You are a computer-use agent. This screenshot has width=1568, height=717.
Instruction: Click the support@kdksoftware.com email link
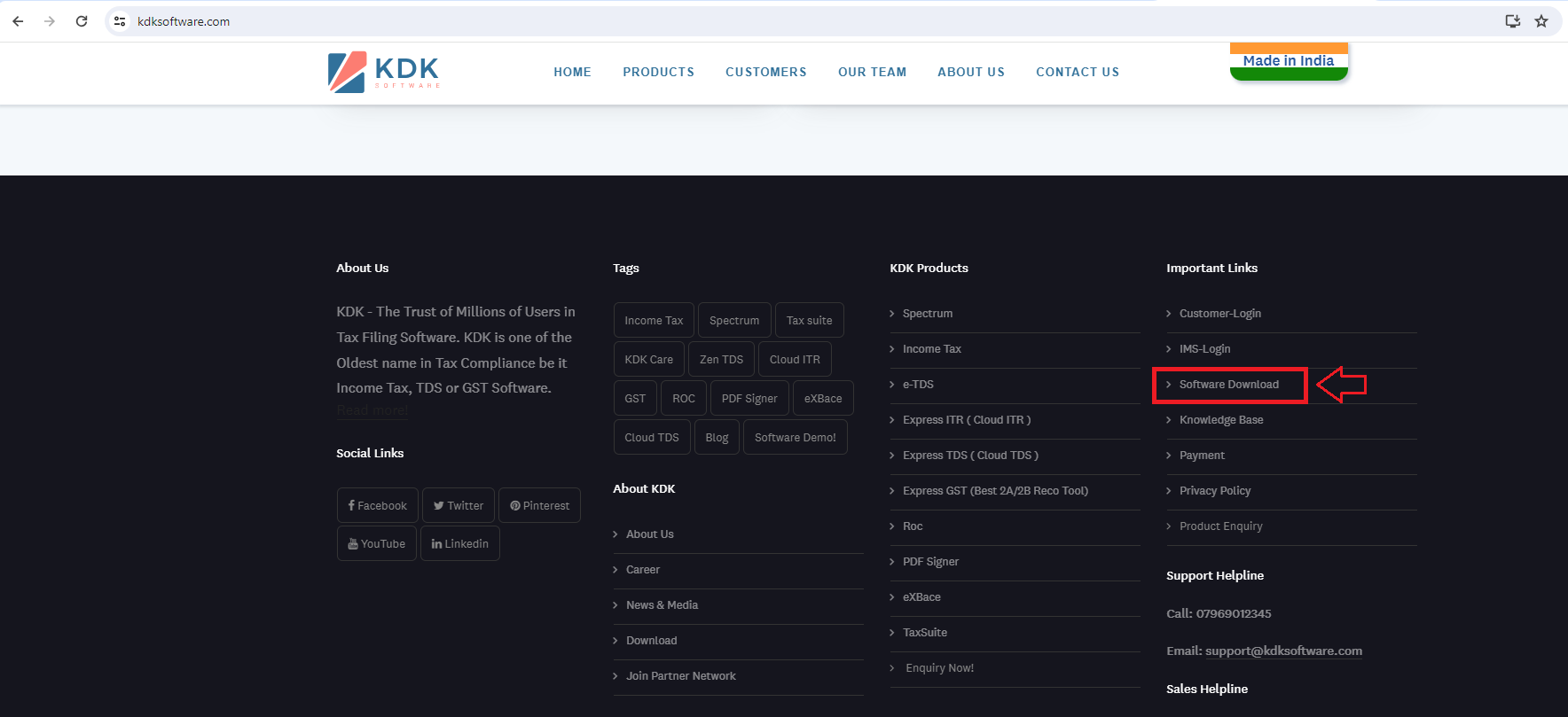[x=1283, y=651]
